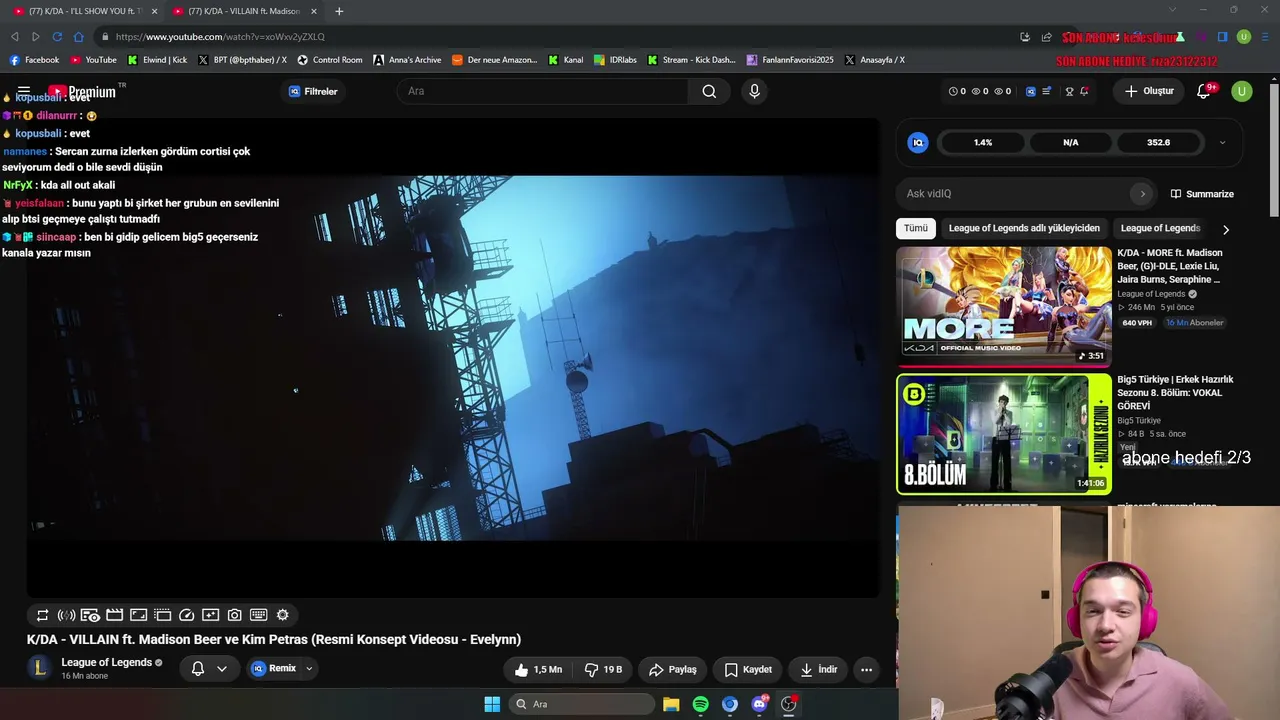Start voice search with the microphone
The image size is (1280, 720).
click(754, 91)
